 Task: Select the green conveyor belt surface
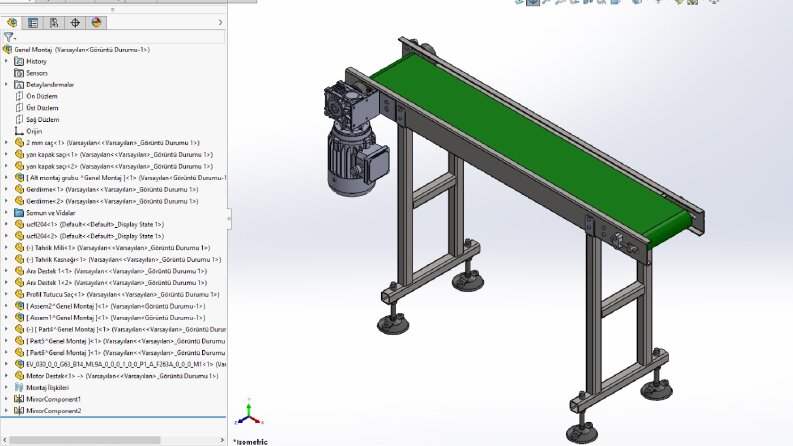click(x=526, y=149)
